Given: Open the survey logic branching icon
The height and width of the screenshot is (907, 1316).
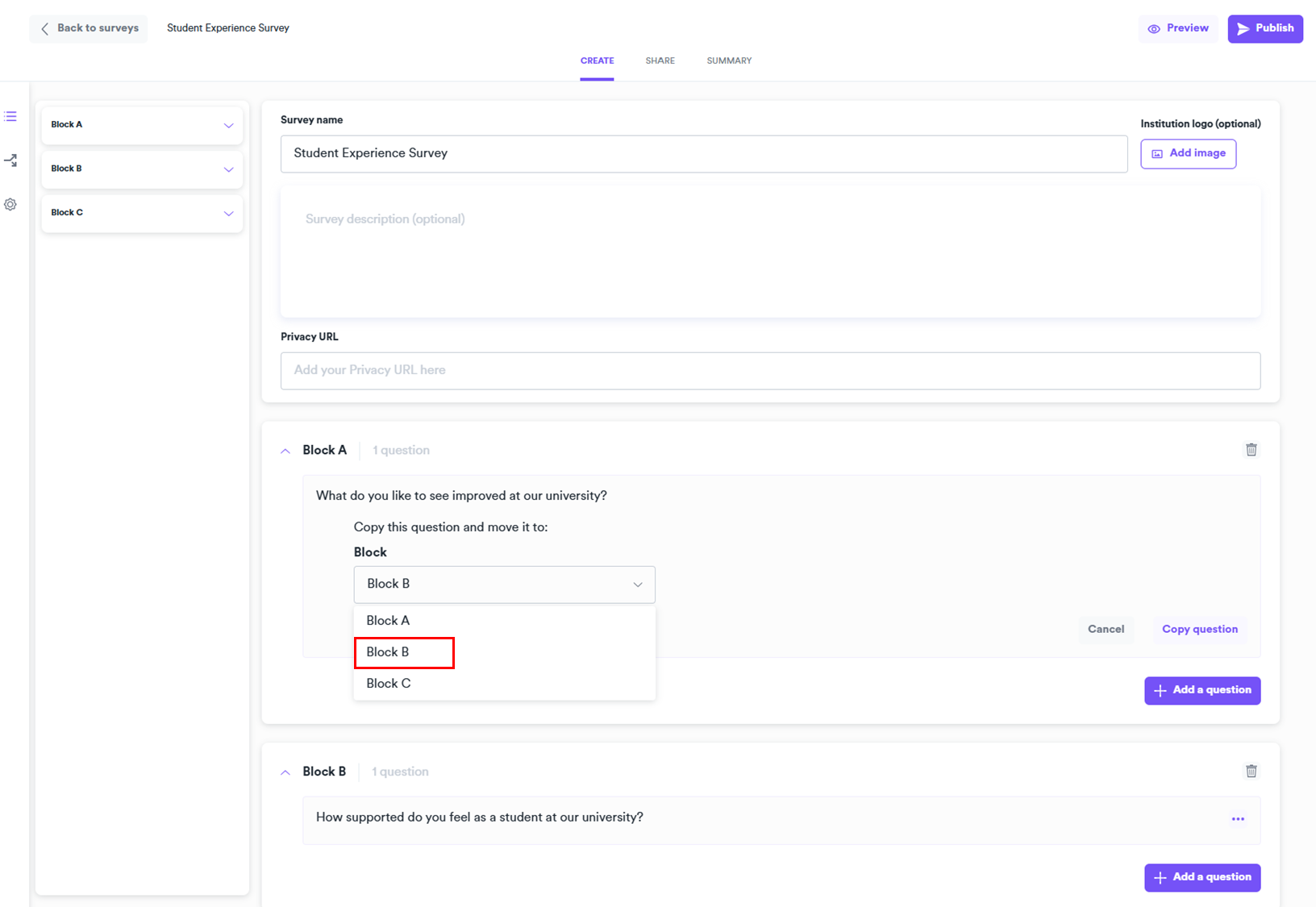Looking at the screenshot, I should 10,160.
